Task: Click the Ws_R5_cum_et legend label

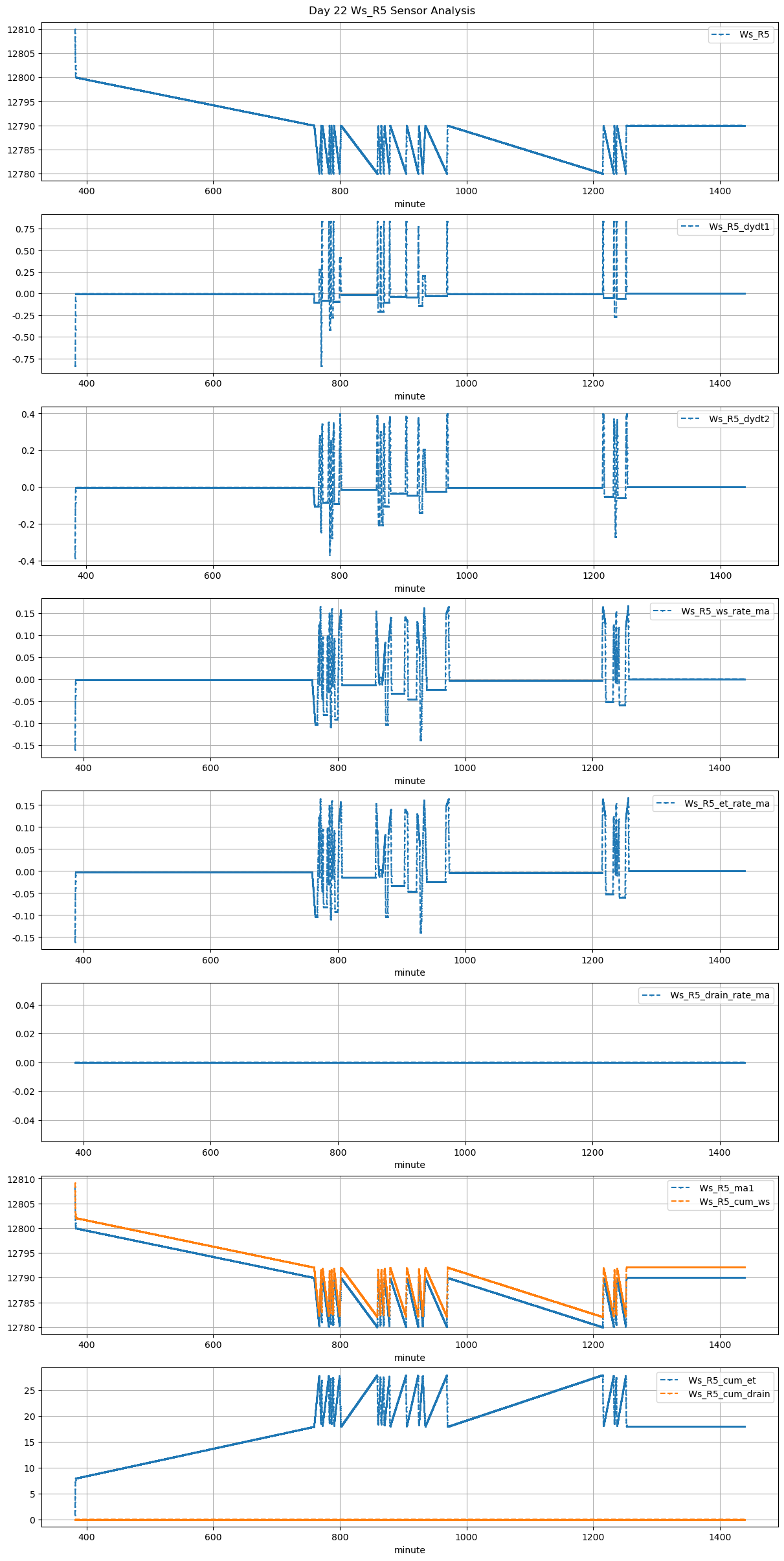Action: pyautogui.click(x=722, y=1380)
